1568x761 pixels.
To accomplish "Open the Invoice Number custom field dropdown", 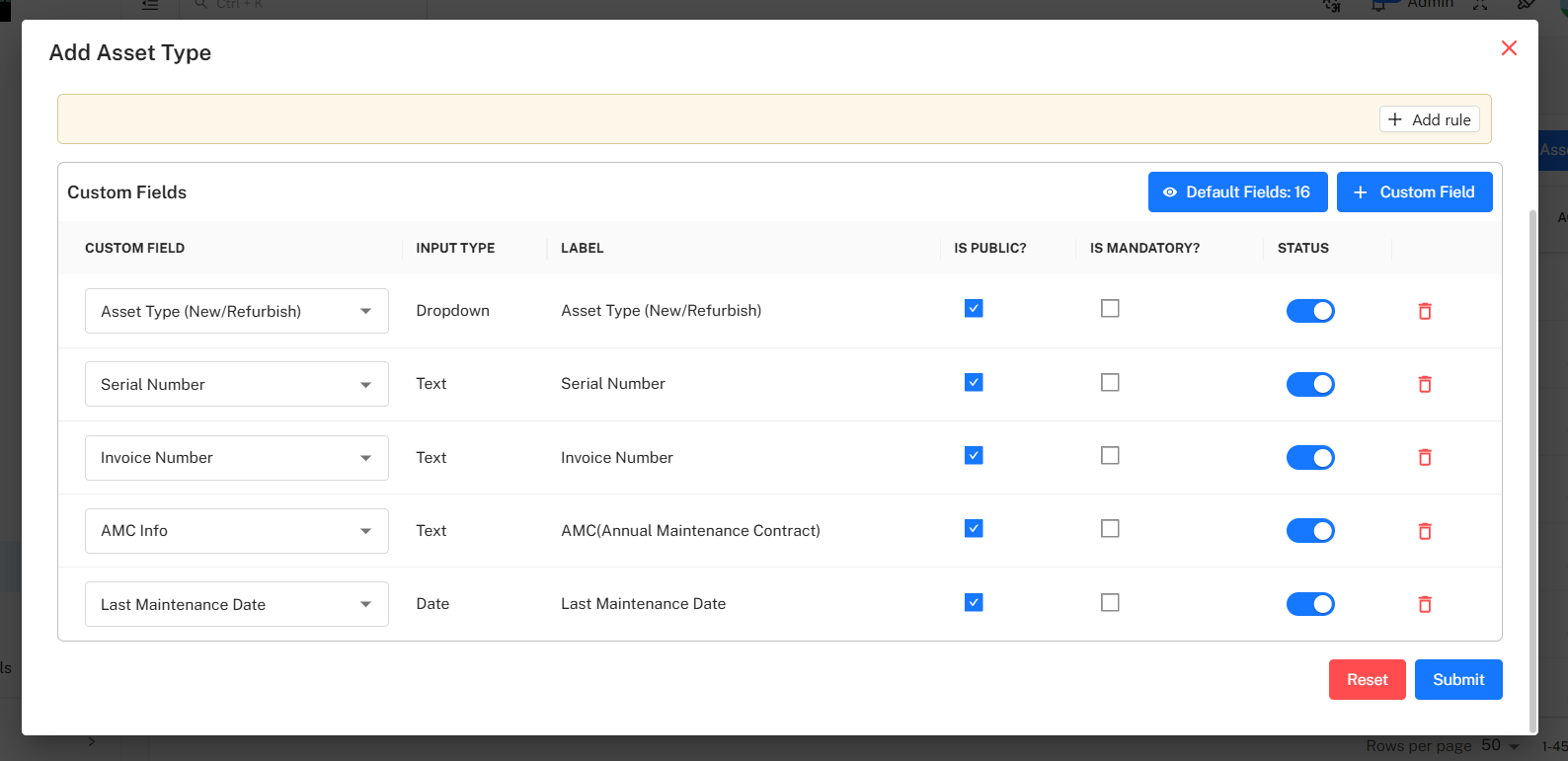I will (237, 457).
